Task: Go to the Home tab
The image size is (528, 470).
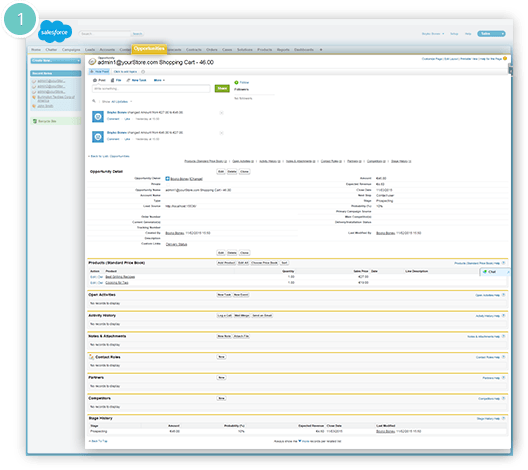Action: [x=36, y=50]
